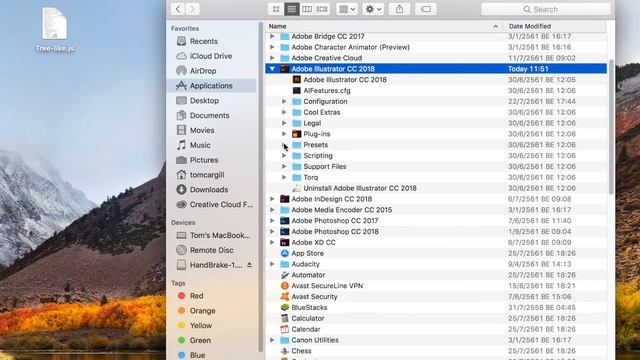Open the group-by arrangement dropdown
The height and width of the screenshot is (360, 640).
coord(347,9)
